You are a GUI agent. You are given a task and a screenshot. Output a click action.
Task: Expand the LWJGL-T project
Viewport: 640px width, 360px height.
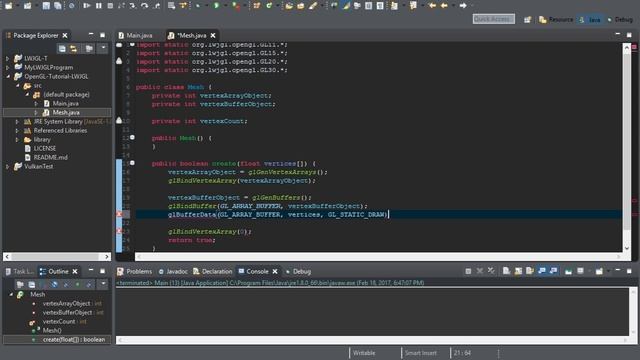point(7,58)
